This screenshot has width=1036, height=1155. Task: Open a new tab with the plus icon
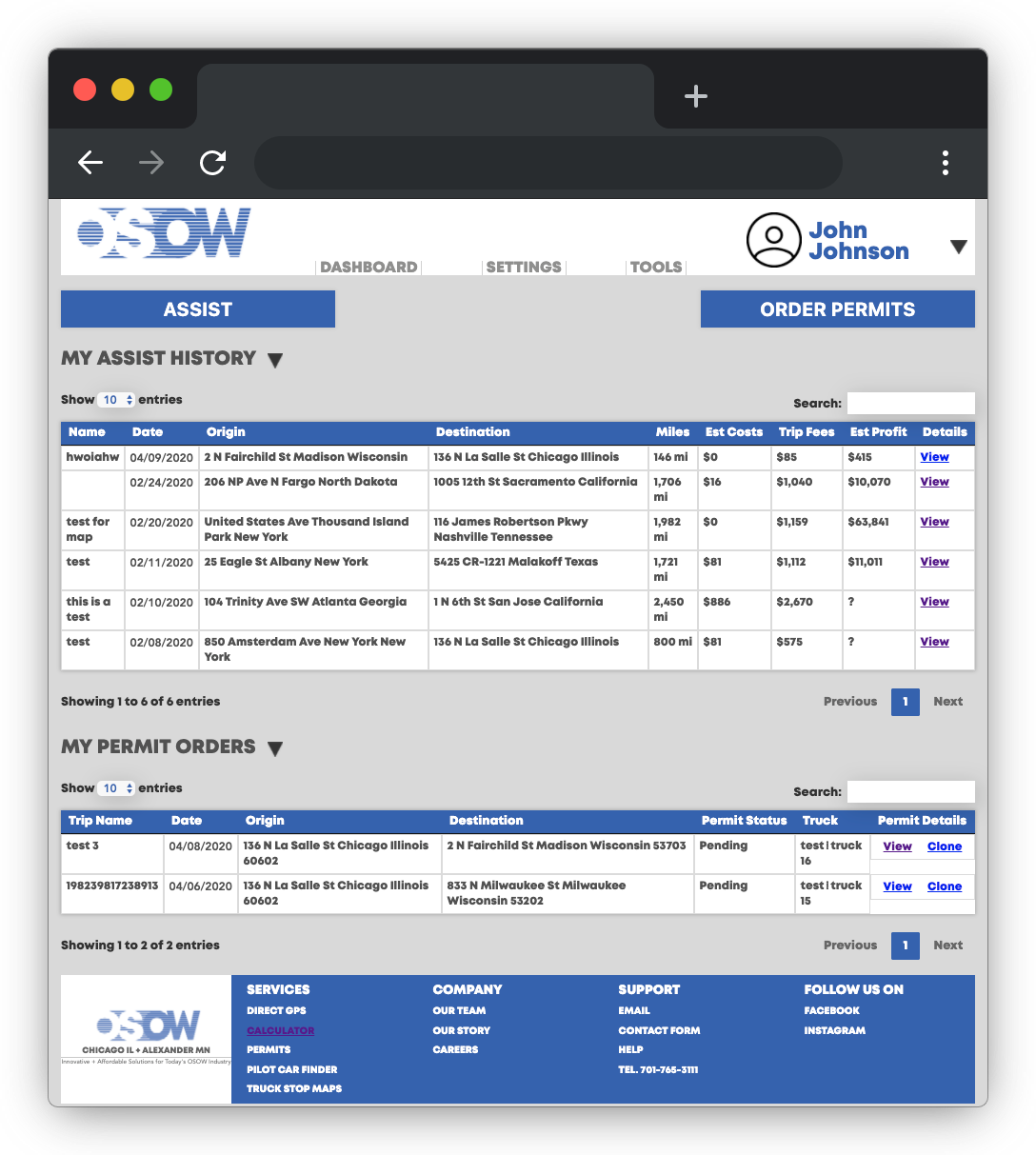[695, 96]
